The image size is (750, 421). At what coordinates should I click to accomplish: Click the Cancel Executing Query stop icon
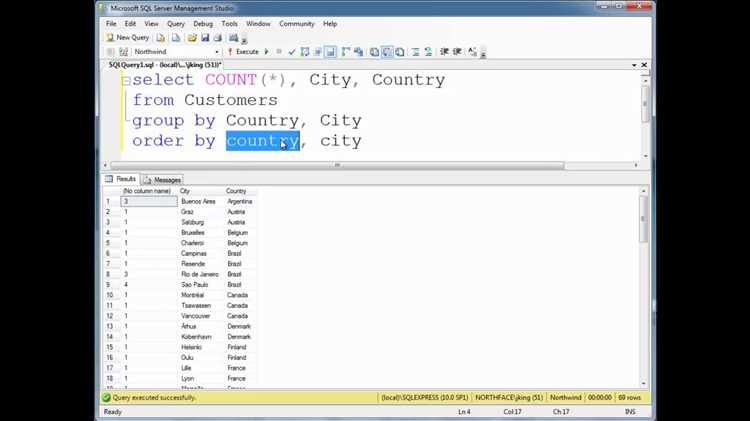[279, 52]
